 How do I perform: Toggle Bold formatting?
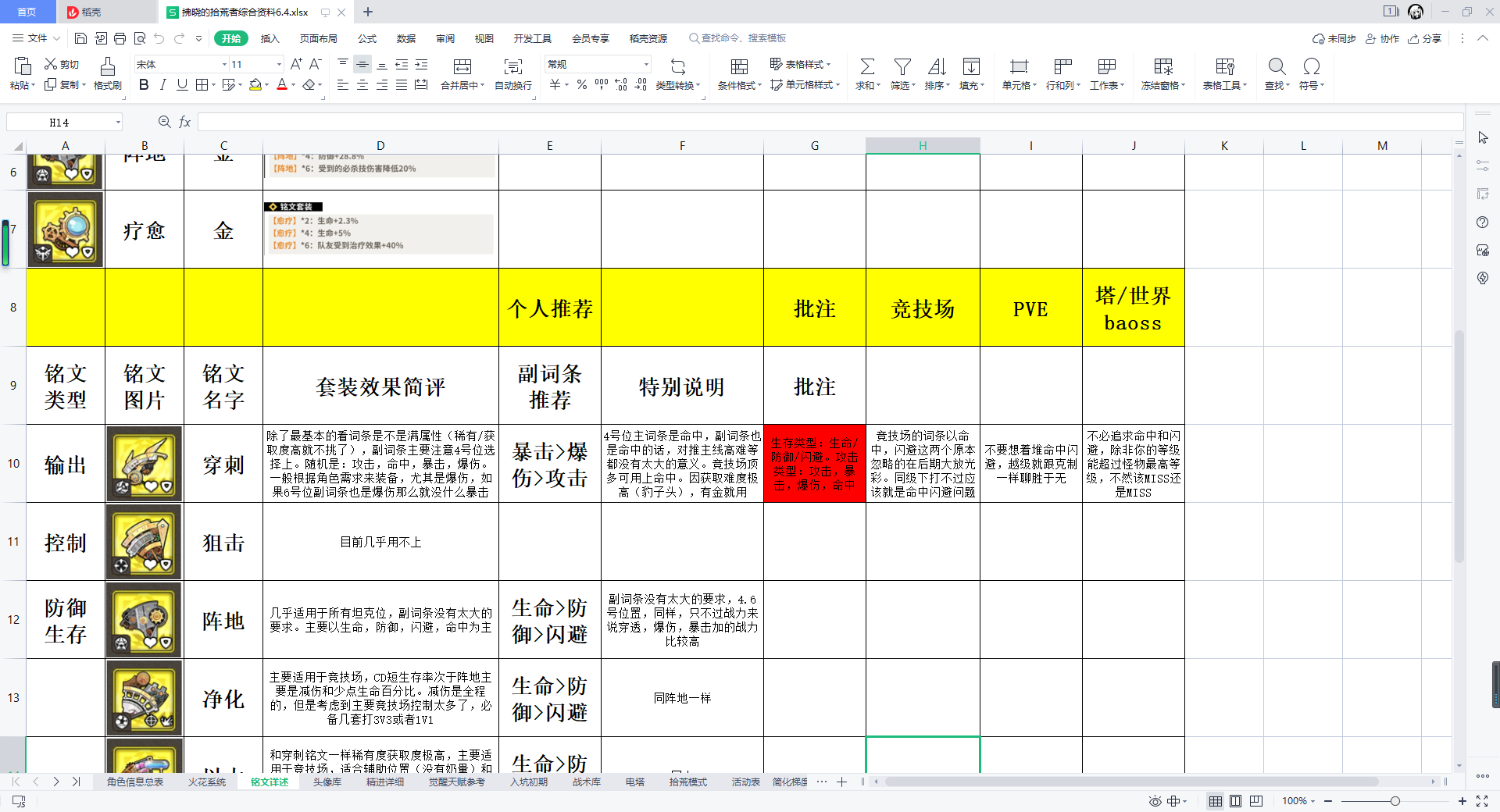tap(144, 84)
